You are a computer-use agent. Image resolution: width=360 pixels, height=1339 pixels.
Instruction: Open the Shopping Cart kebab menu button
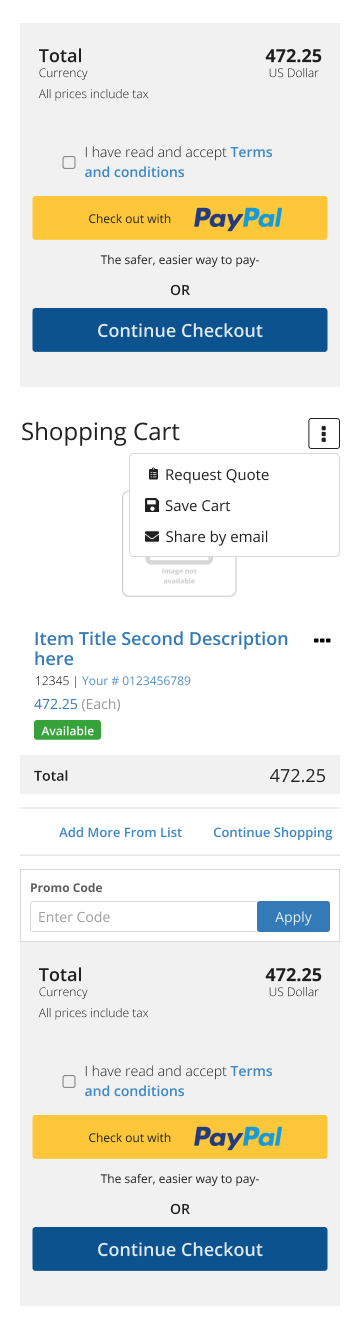coord(324,433)
